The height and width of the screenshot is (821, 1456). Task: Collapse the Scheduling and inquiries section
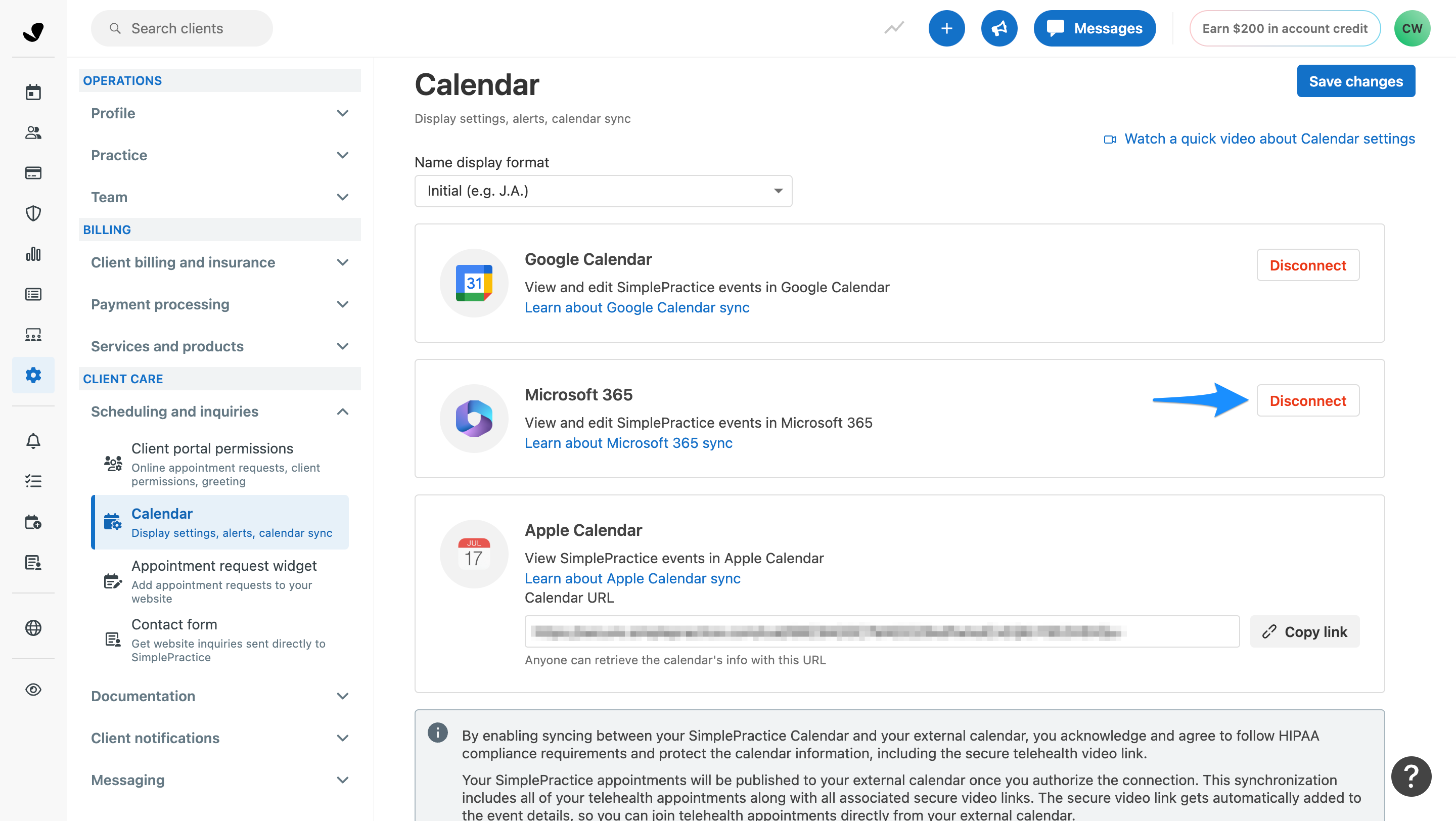point(219,412)
